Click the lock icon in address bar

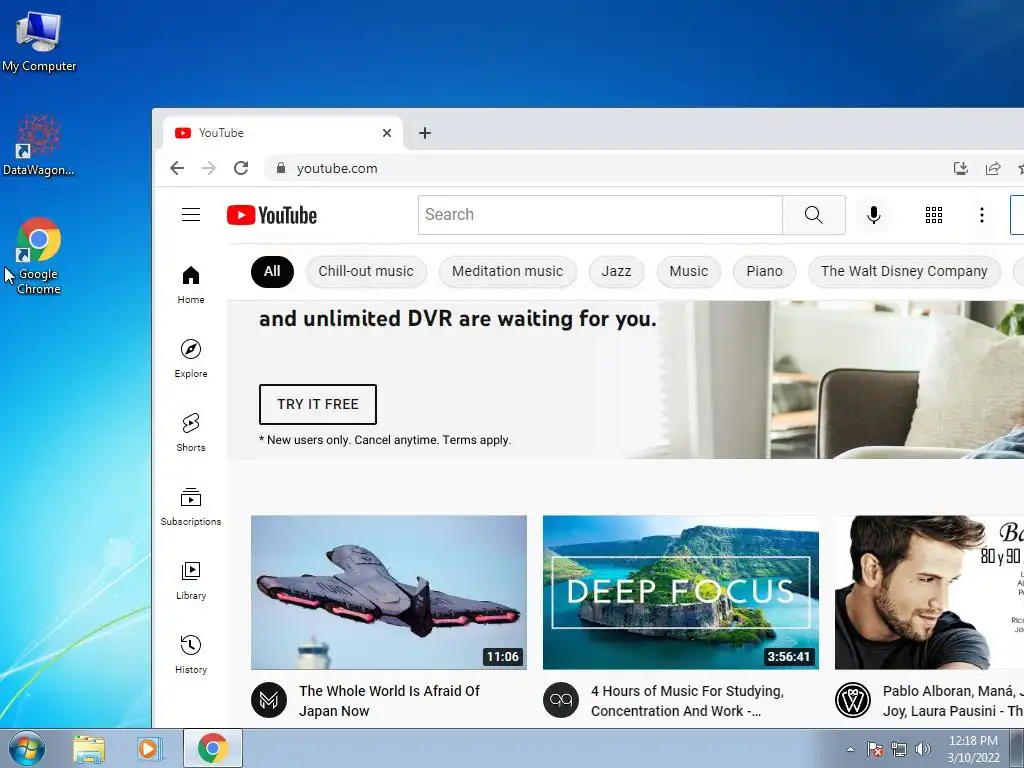click(x=281, y=168)
